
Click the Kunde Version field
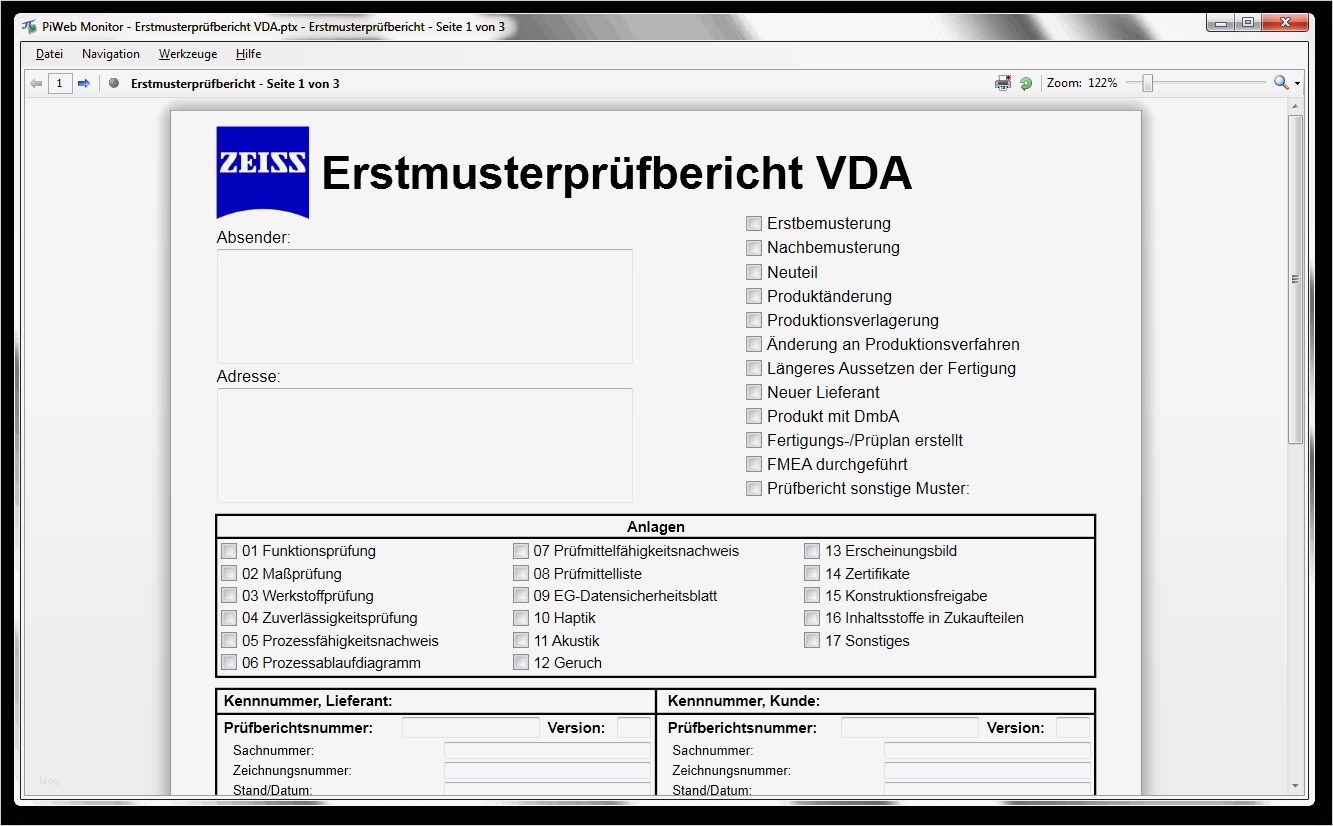1073,728
